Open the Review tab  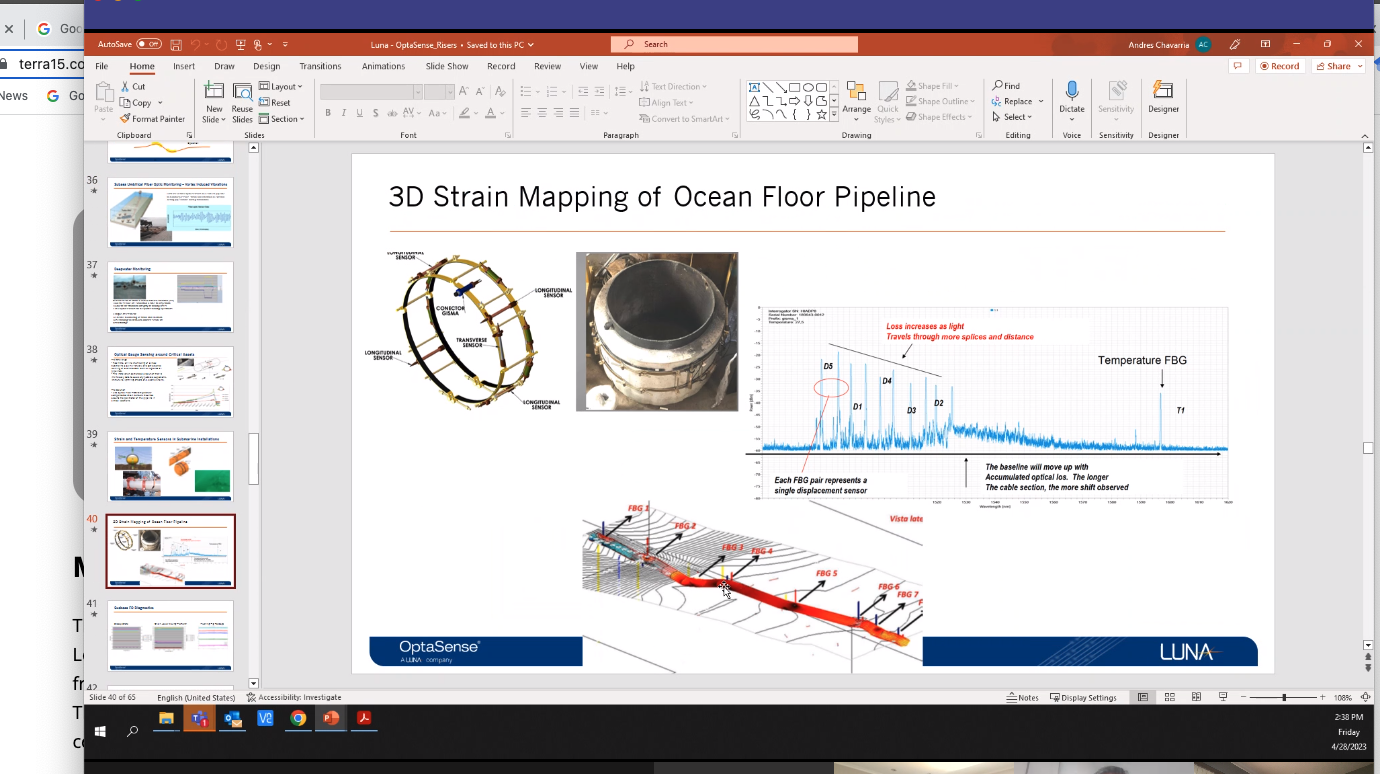pos(547,66)
